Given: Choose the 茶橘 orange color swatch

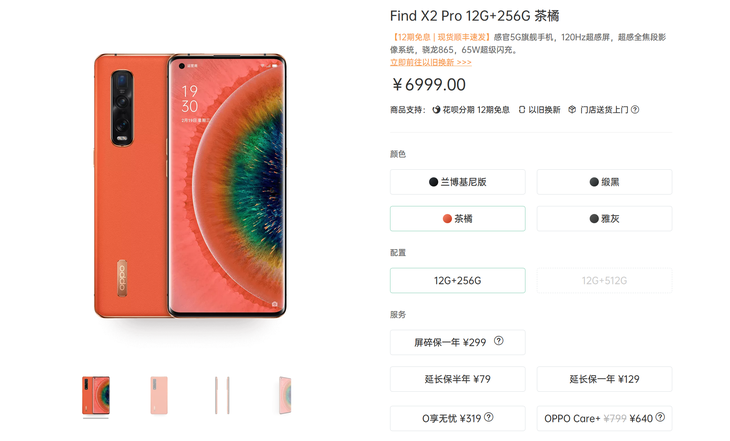Looking at the screenshot, I should point(458,219).
